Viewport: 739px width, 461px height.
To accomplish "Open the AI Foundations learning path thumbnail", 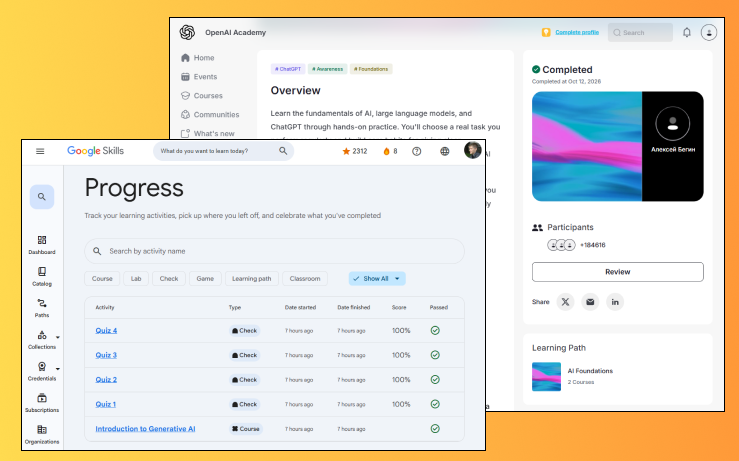I will click(x=546, y=376).
